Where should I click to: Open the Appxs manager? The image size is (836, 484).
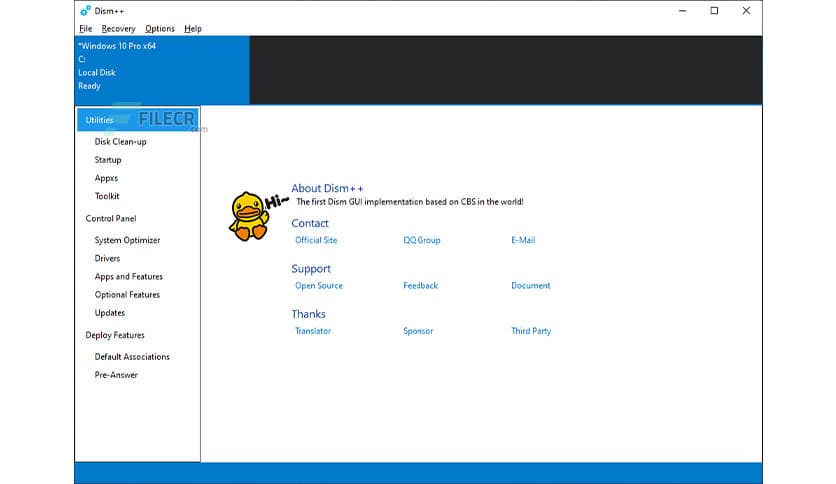pyautogui.click(x=106, y=178)
